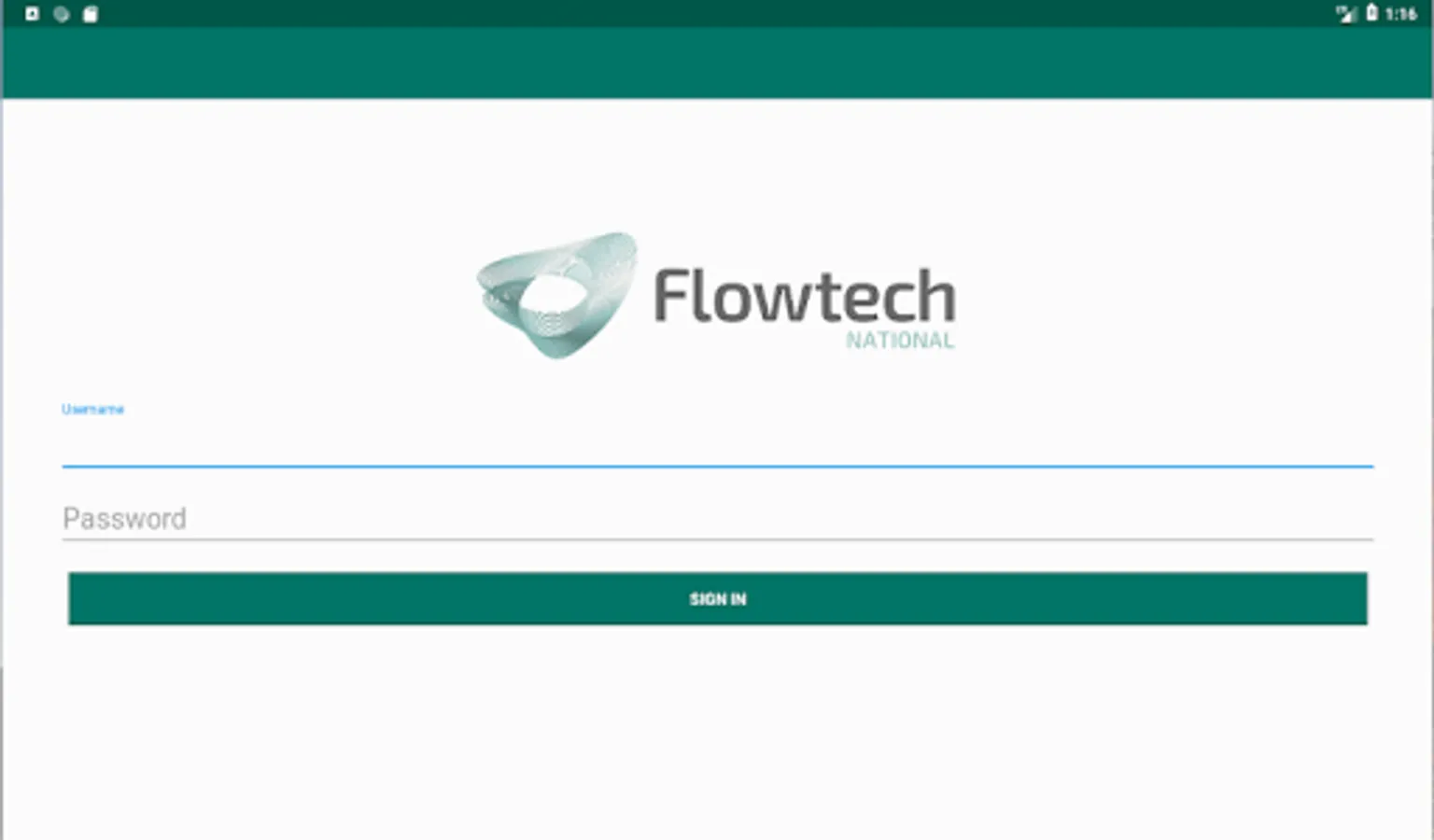
Task: Click the teal app bar header
Action: (717, 63)
